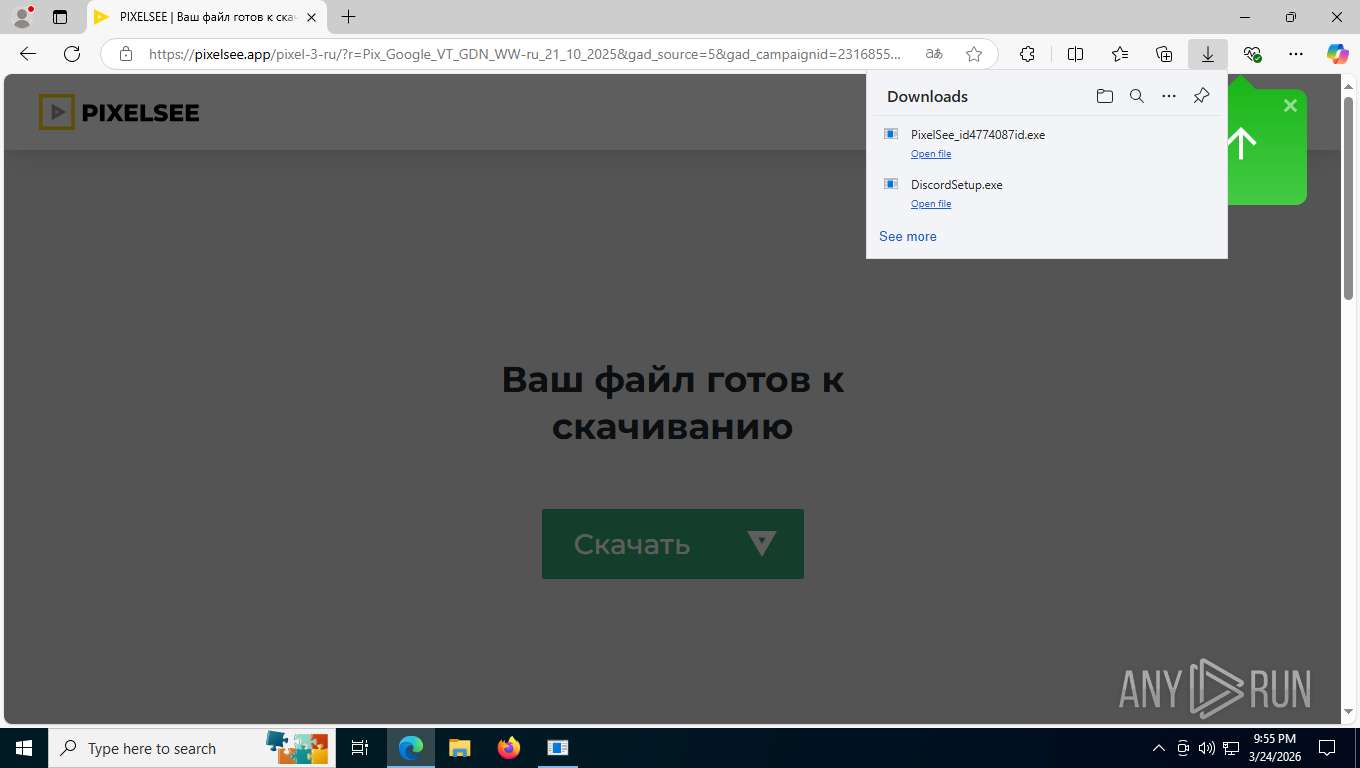Open network status tray icon

(x=1231, y=748)
